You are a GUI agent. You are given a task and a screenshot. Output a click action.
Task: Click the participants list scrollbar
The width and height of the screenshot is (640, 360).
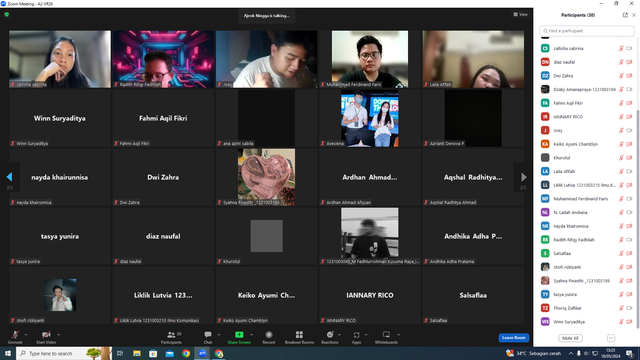[x=638, y=218]
